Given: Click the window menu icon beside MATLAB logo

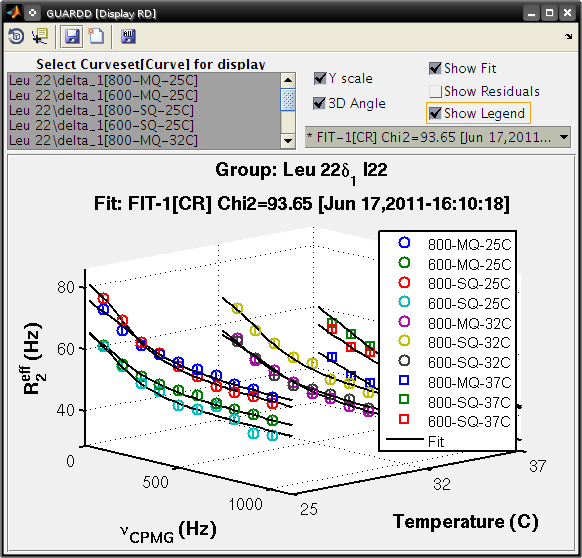Looking at the screenshot, I should [x=33, y=13].
